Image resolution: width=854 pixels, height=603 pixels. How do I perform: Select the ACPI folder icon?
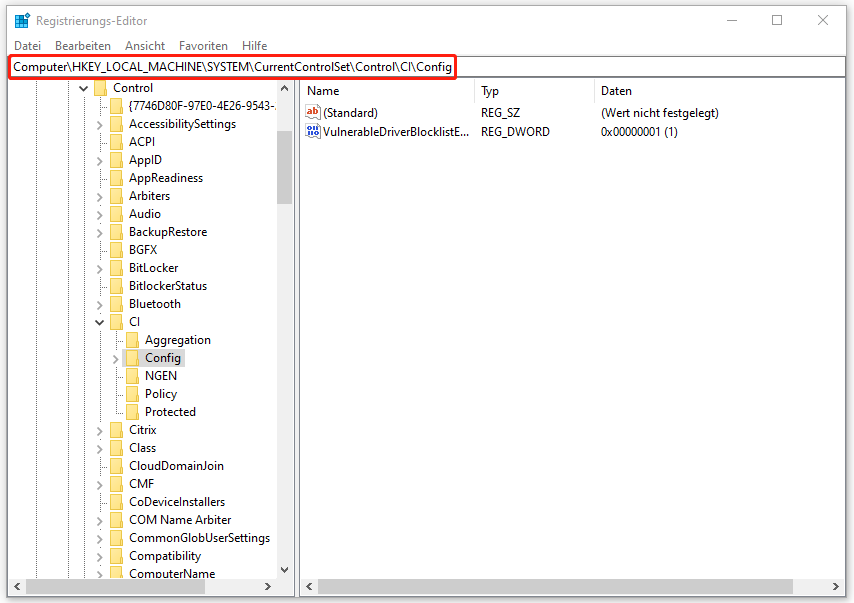[116, 142]
